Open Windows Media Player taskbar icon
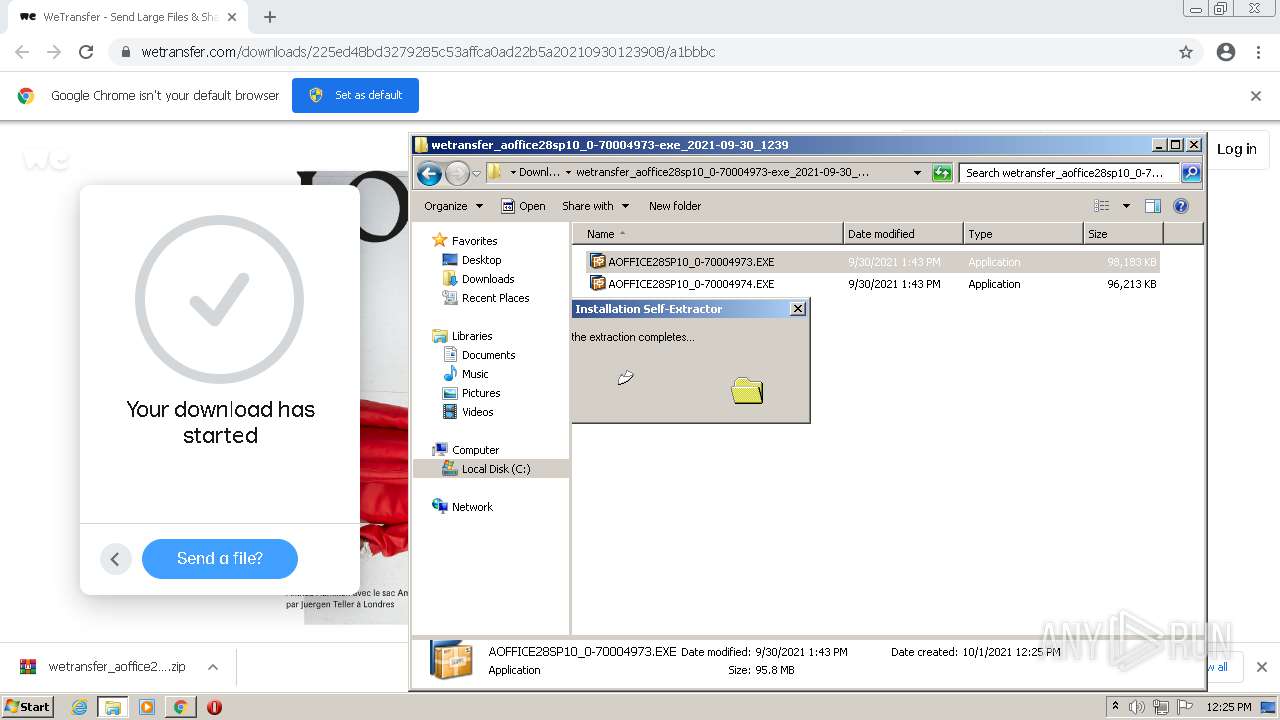The image size is (1280, 720). (x=146, y=707)
